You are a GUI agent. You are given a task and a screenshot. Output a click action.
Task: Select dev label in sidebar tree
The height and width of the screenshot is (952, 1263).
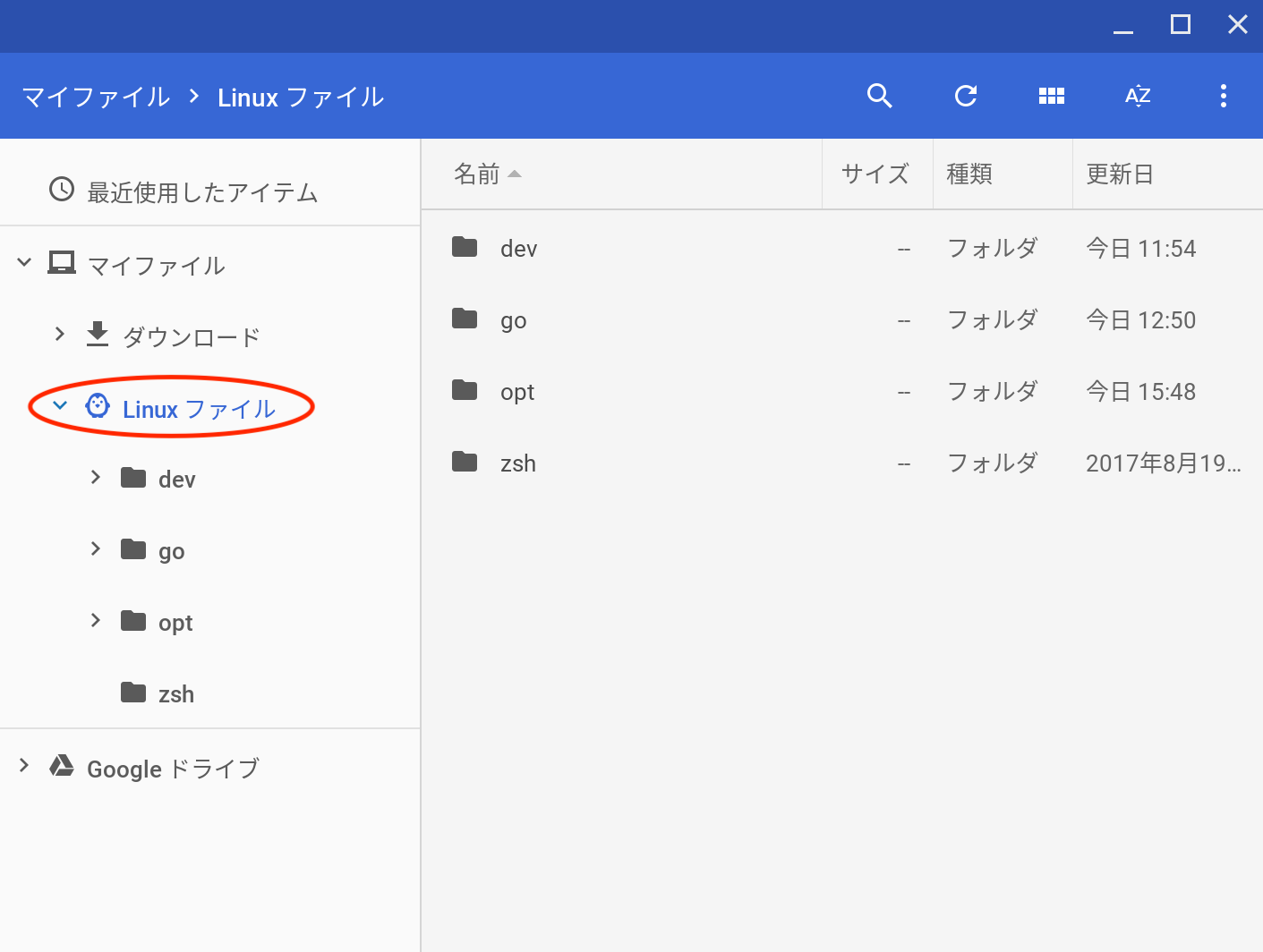click(176, 480)
